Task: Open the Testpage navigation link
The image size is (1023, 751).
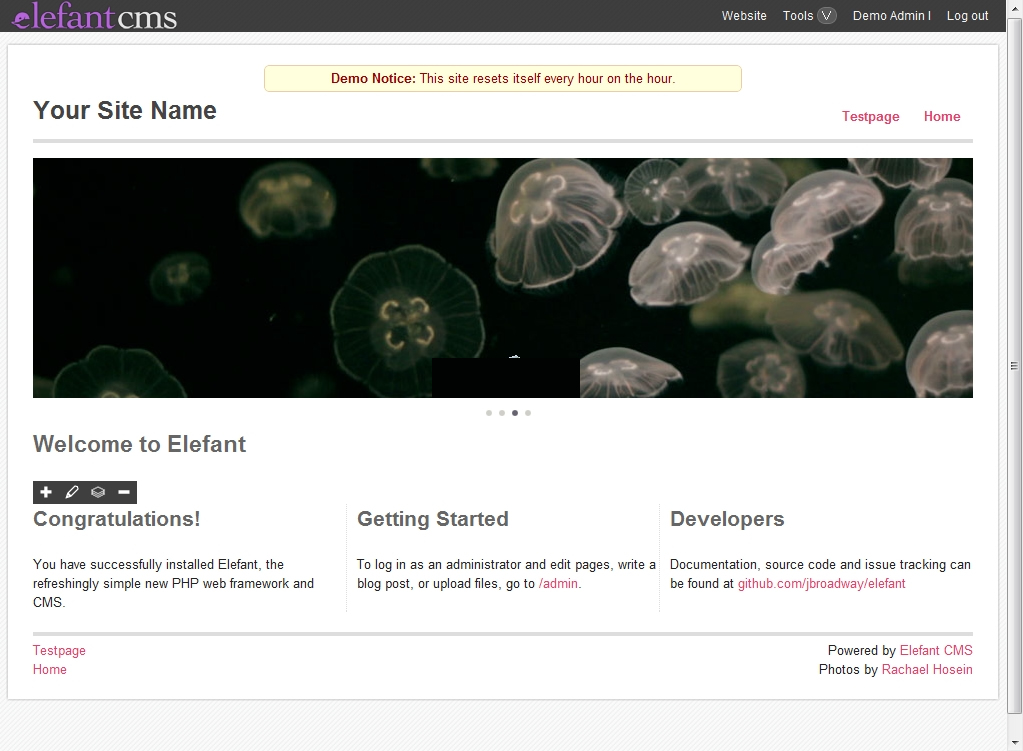Action: pyautogui.click(x=869, y=116)
